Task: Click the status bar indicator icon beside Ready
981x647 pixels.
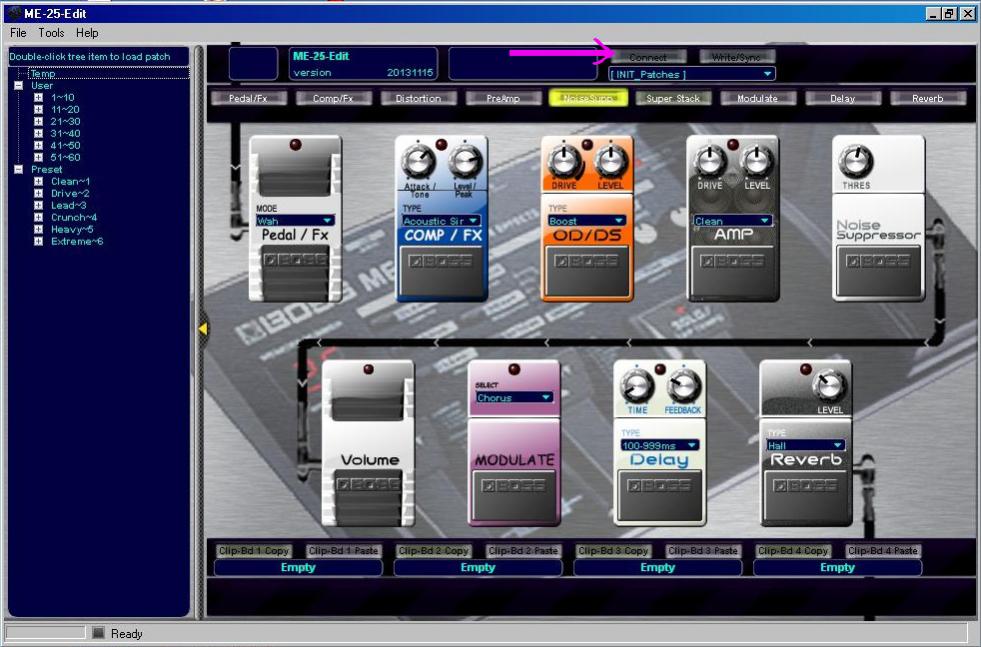Action: [98, 633]
